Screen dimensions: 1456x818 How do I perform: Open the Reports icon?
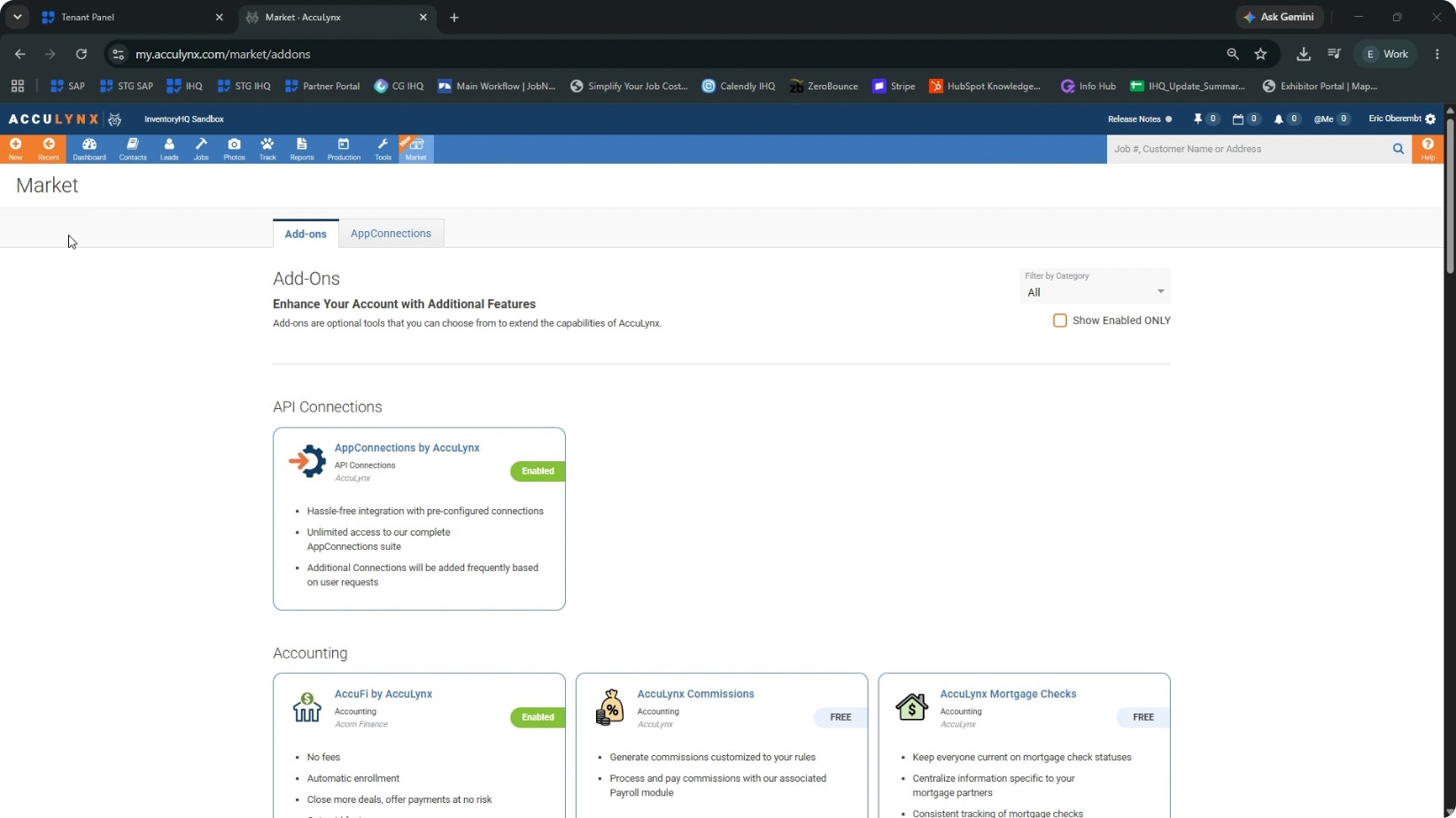point(302,149)
